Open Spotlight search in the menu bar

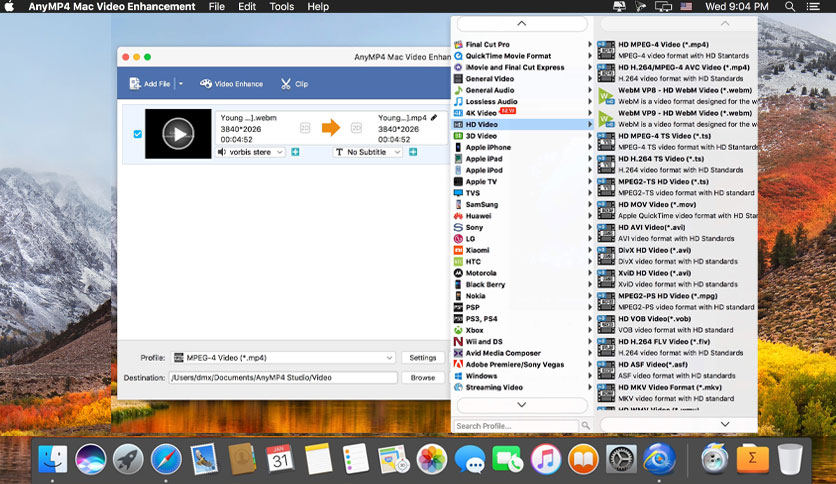(790, 6)
